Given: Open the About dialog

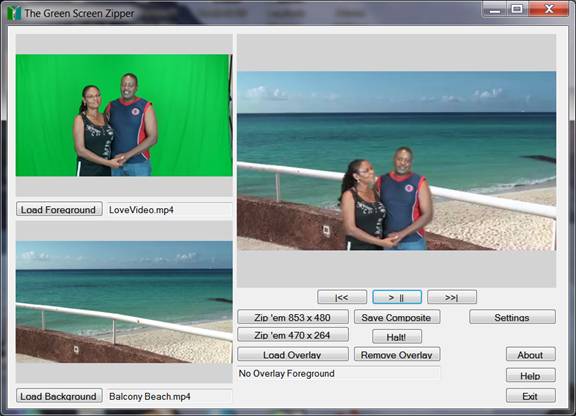Looking at the screenshot, I should (x=530, y=354).
